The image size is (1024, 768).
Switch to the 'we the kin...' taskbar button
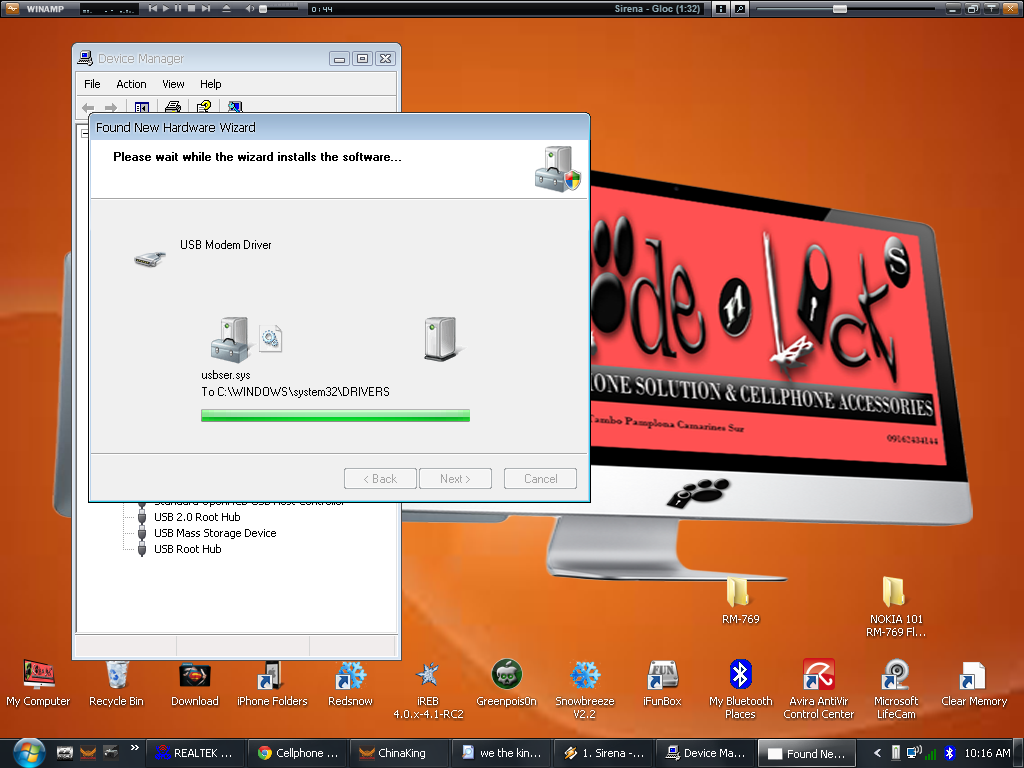501,753
